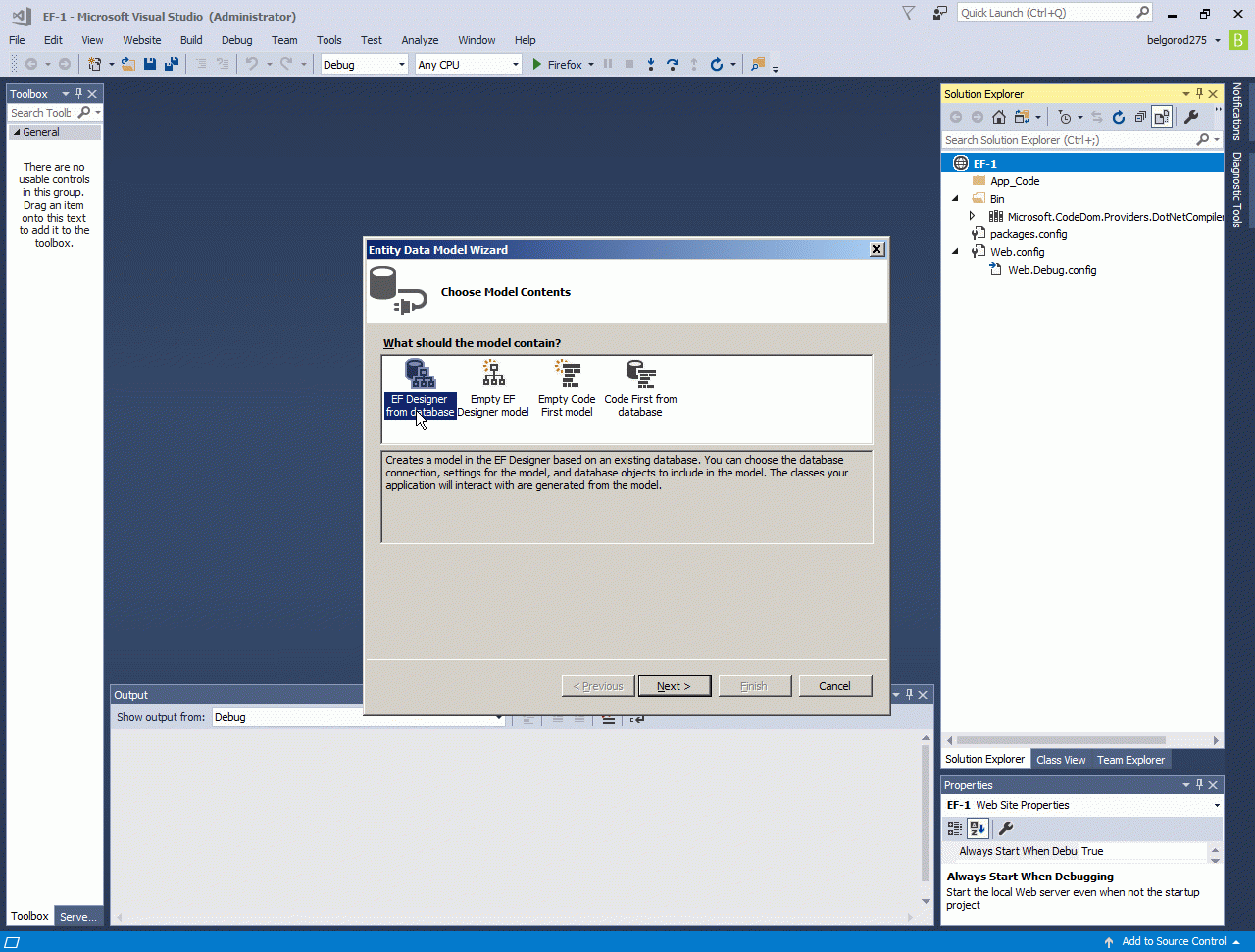The height and width of the screenshot is (952, 1255).
Task: Click Step Into debug icon
Action: coord(651,64)
